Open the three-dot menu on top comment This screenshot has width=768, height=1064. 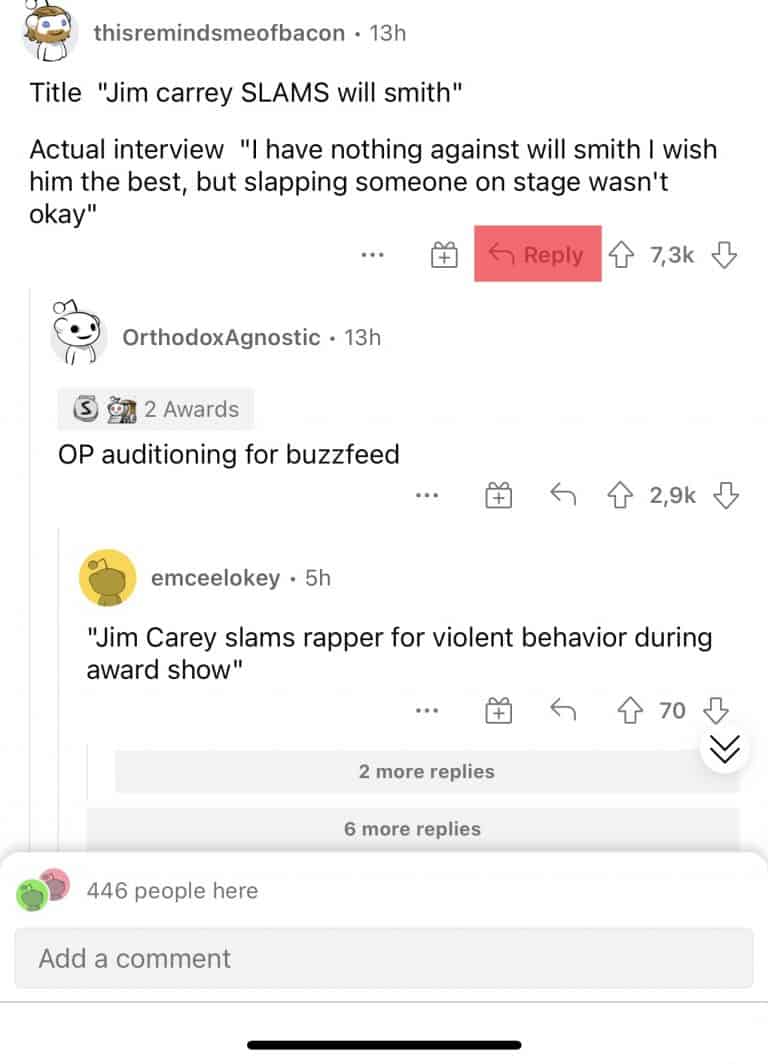[372, 255]
